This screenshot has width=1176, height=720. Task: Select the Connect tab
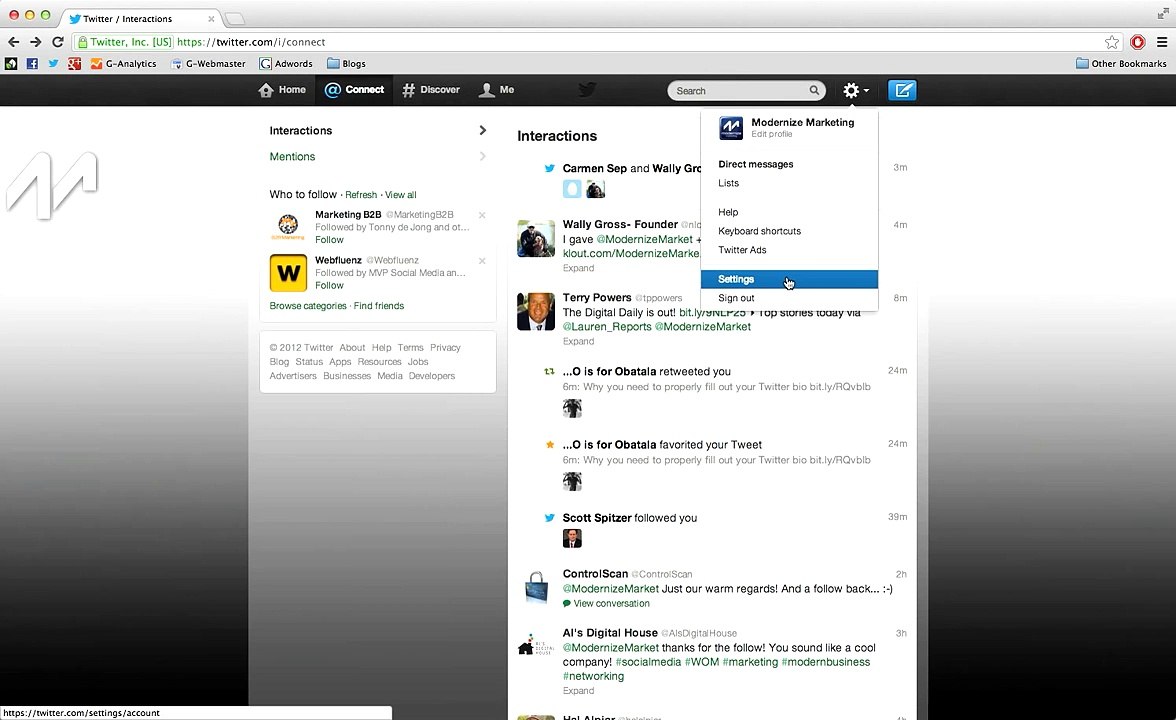tap(354, 90)
